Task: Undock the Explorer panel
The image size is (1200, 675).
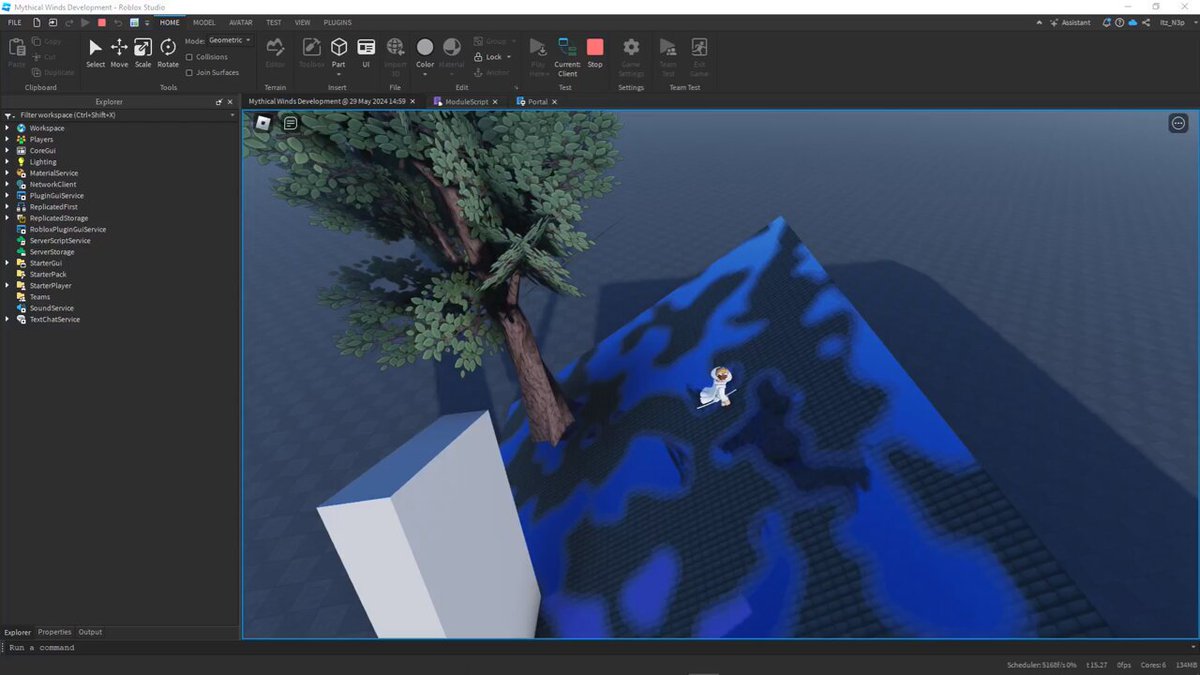Action: [x=219, y=102]
